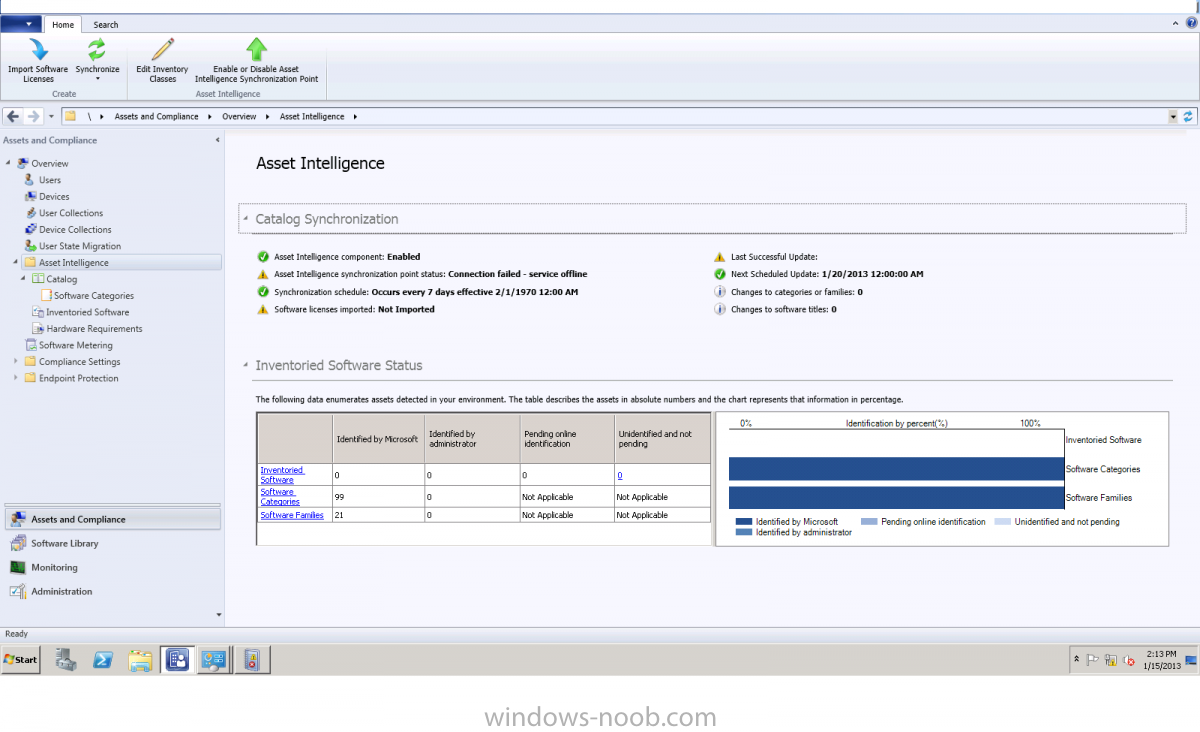Open the Start menu

(x=20, y=660)
